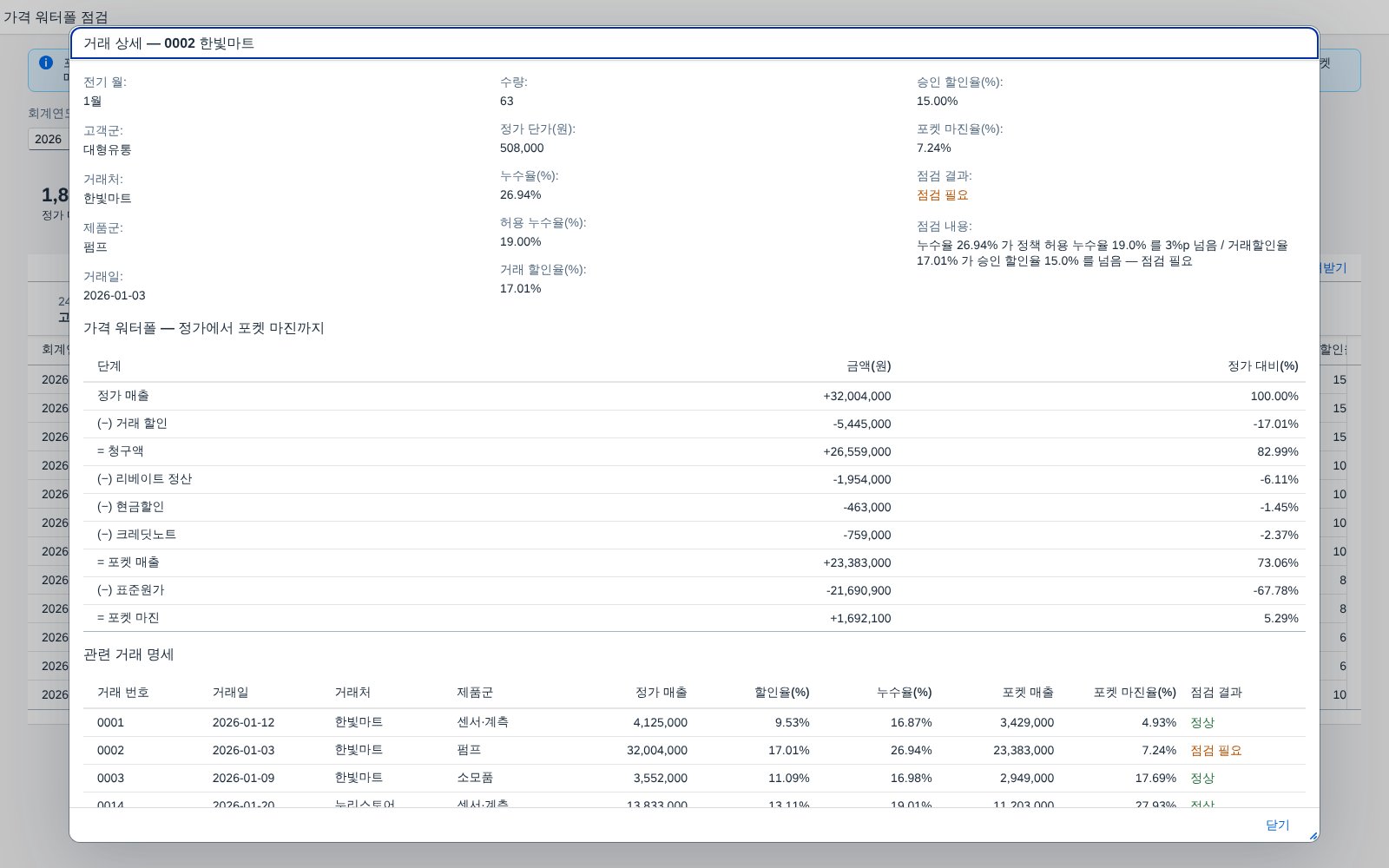1389x868 pixels.
Task: Click the 닫기 button in the dialog
Action: 1277,825
